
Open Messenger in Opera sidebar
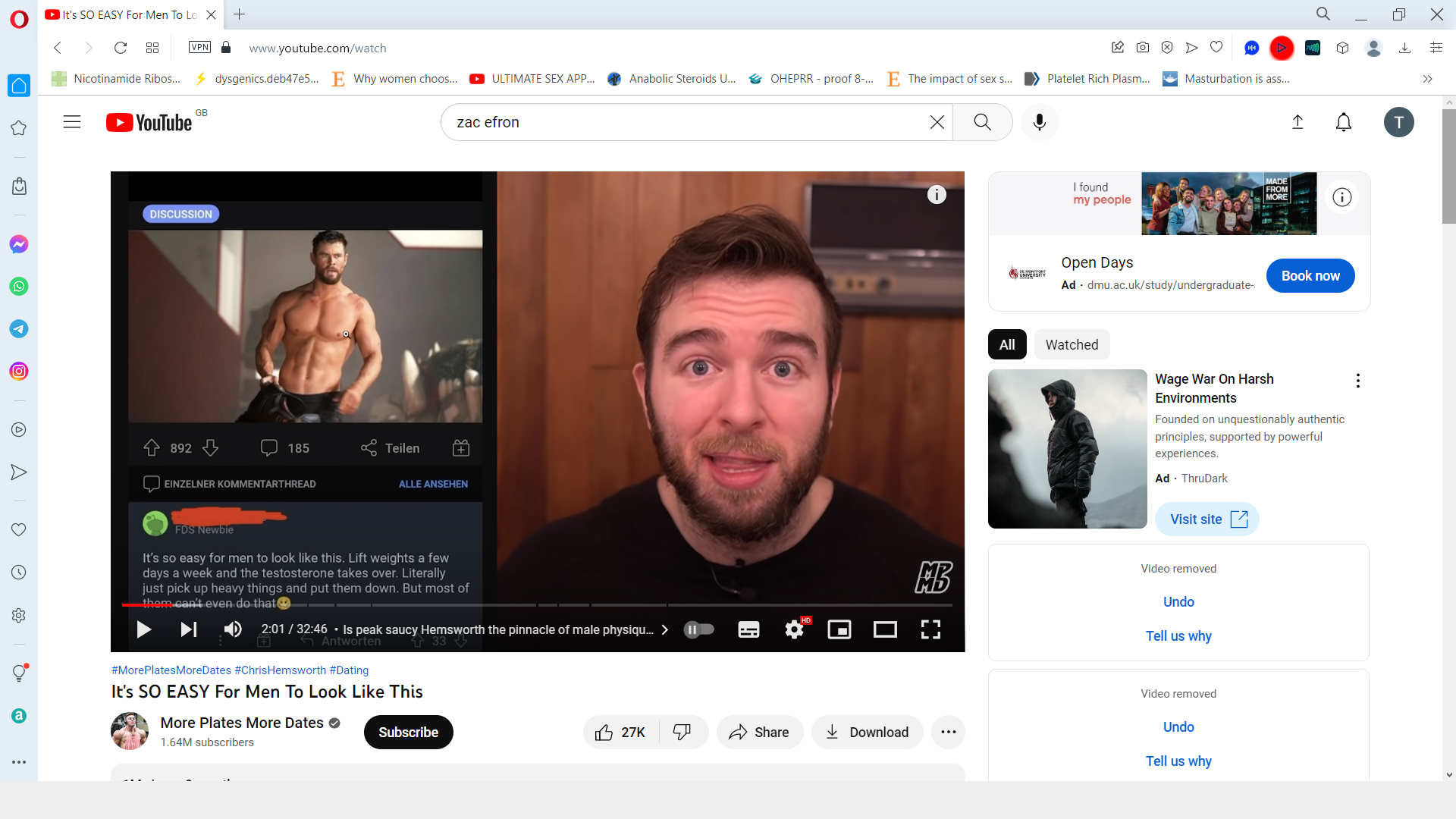pyautogui.click(x=19, y=244)
